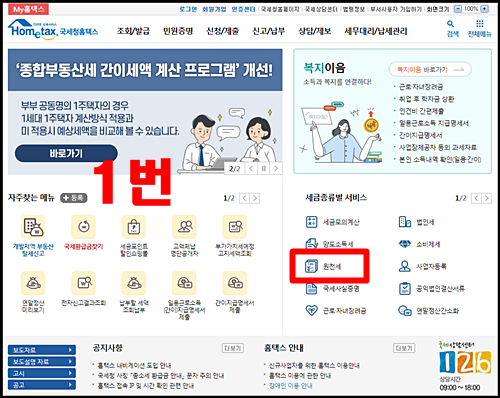Screen dimensions: 500x398
Task: Click 바로가기 on the banner
Action: coord(66,153)
